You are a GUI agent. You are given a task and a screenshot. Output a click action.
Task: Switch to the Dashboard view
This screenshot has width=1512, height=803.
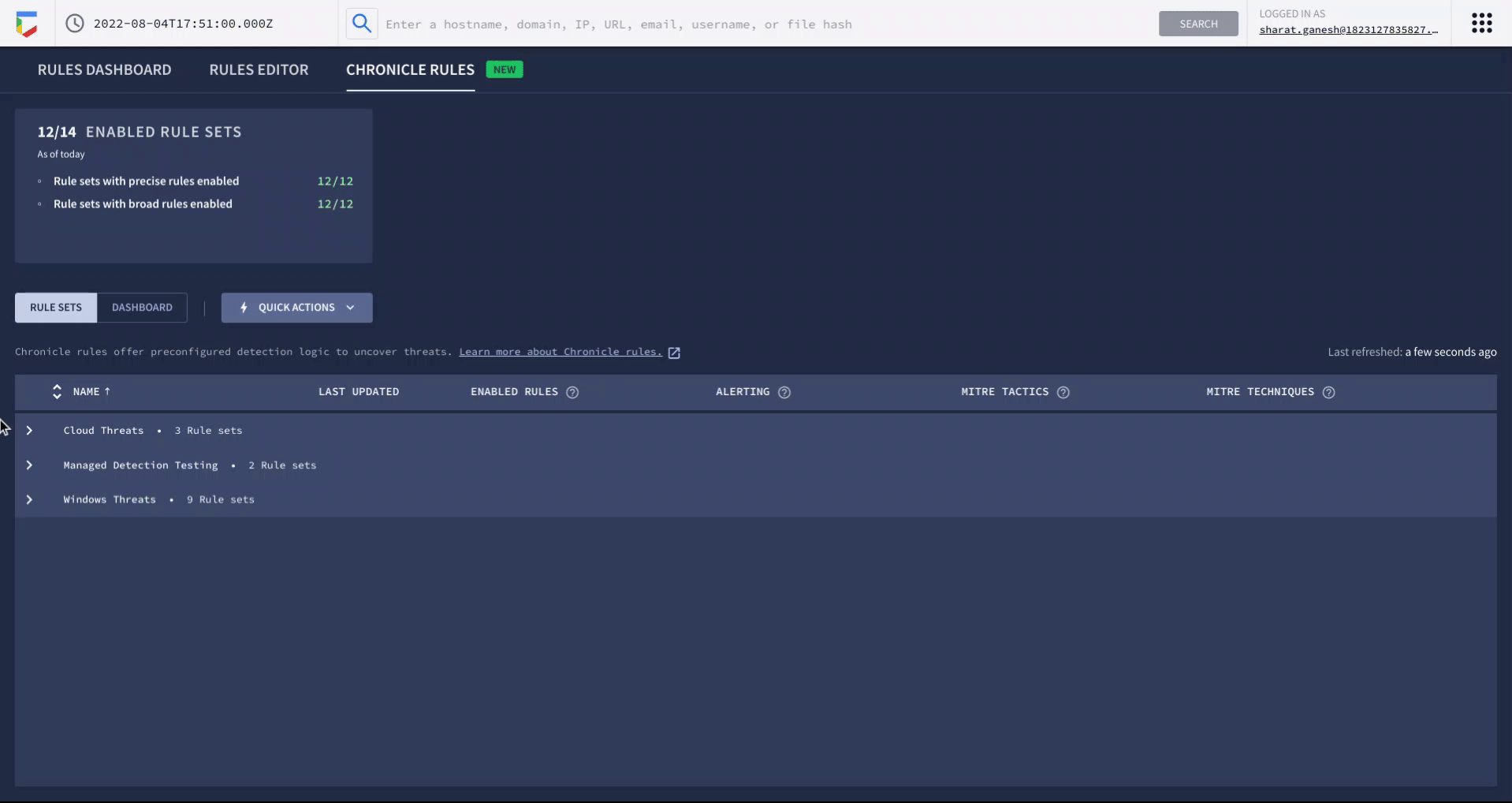(x=142, y=308)
